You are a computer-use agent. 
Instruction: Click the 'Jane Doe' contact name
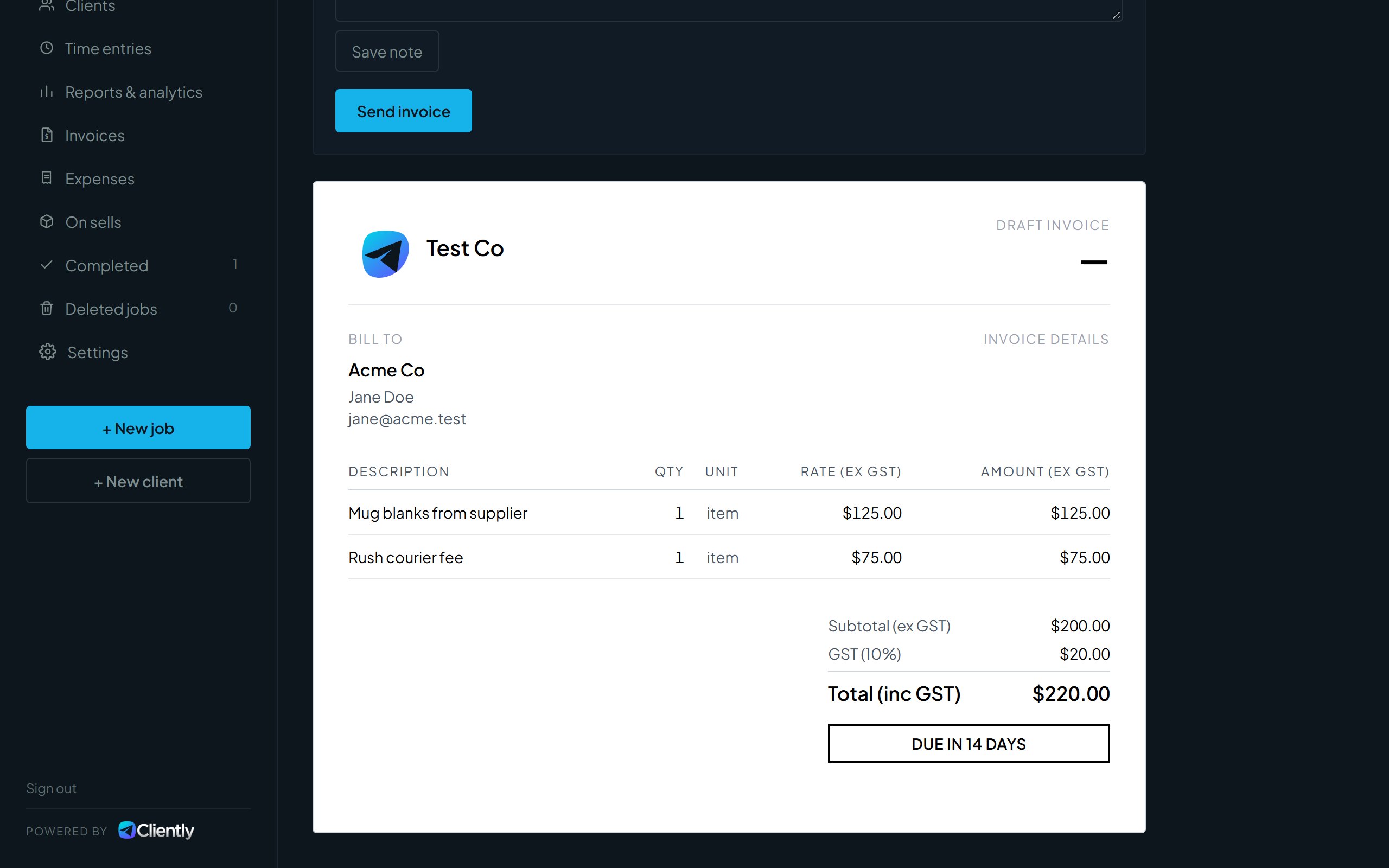pyautogui.click(x=380, y=397)
